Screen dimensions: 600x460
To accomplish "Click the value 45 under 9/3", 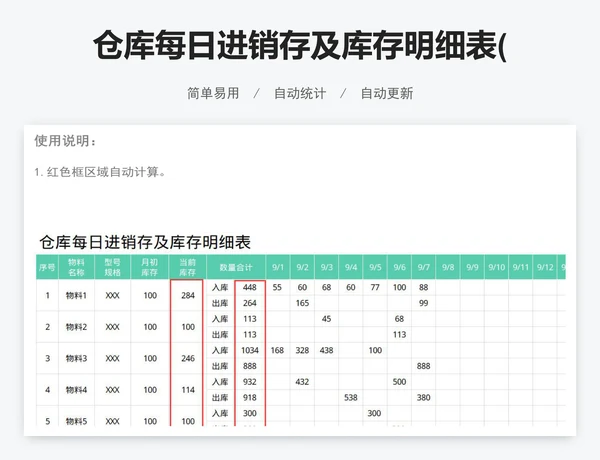I will click(x=326, y=319).
